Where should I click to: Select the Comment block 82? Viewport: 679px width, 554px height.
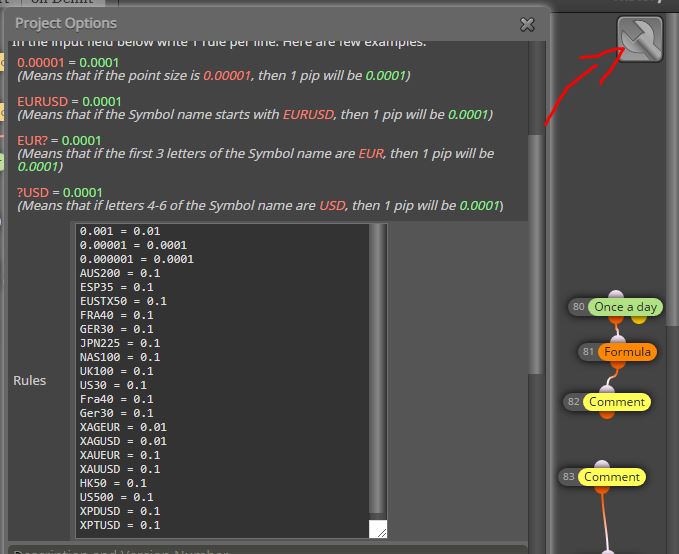coord(617,402)
